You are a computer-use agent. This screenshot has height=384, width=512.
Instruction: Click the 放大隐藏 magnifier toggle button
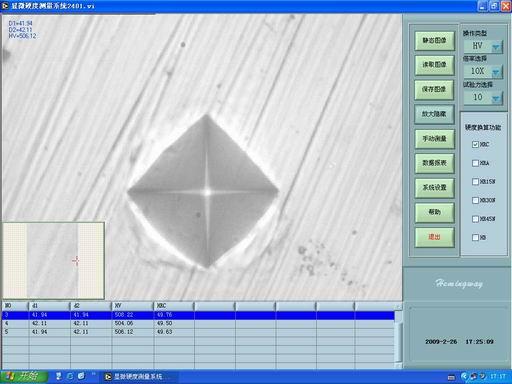434,114
